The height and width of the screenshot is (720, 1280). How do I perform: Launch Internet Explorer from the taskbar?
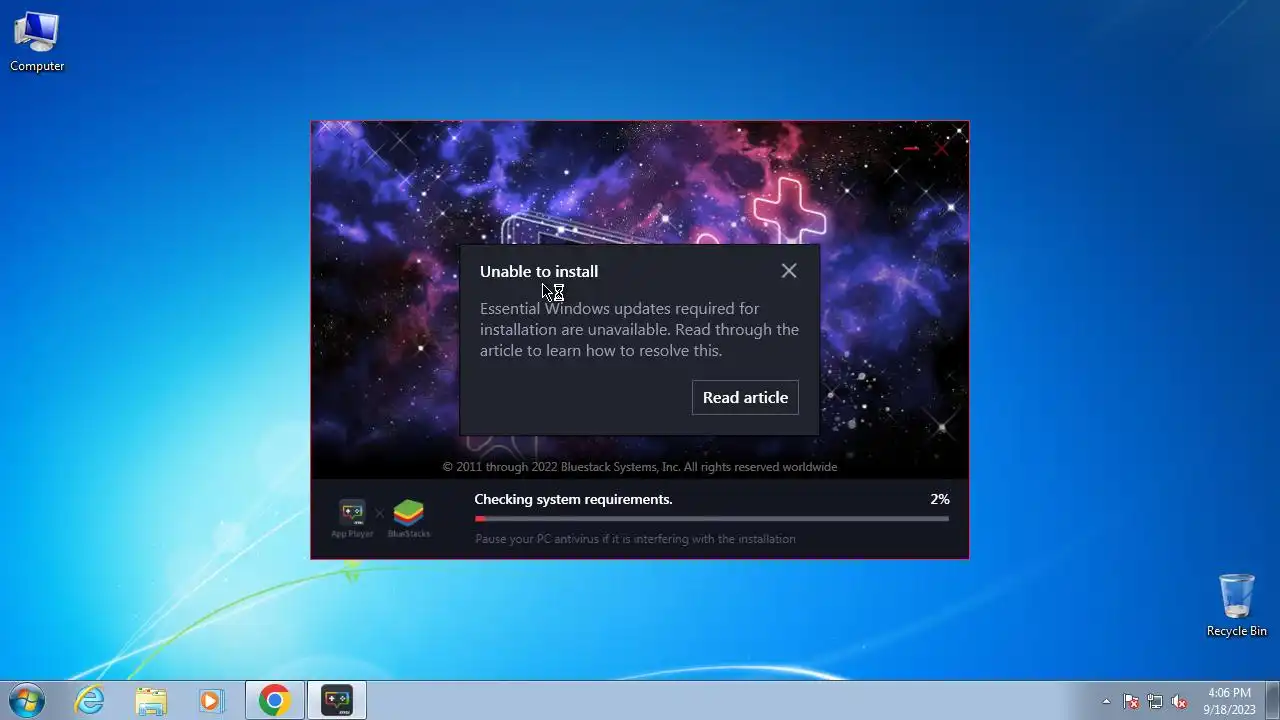tap(90, 700)
